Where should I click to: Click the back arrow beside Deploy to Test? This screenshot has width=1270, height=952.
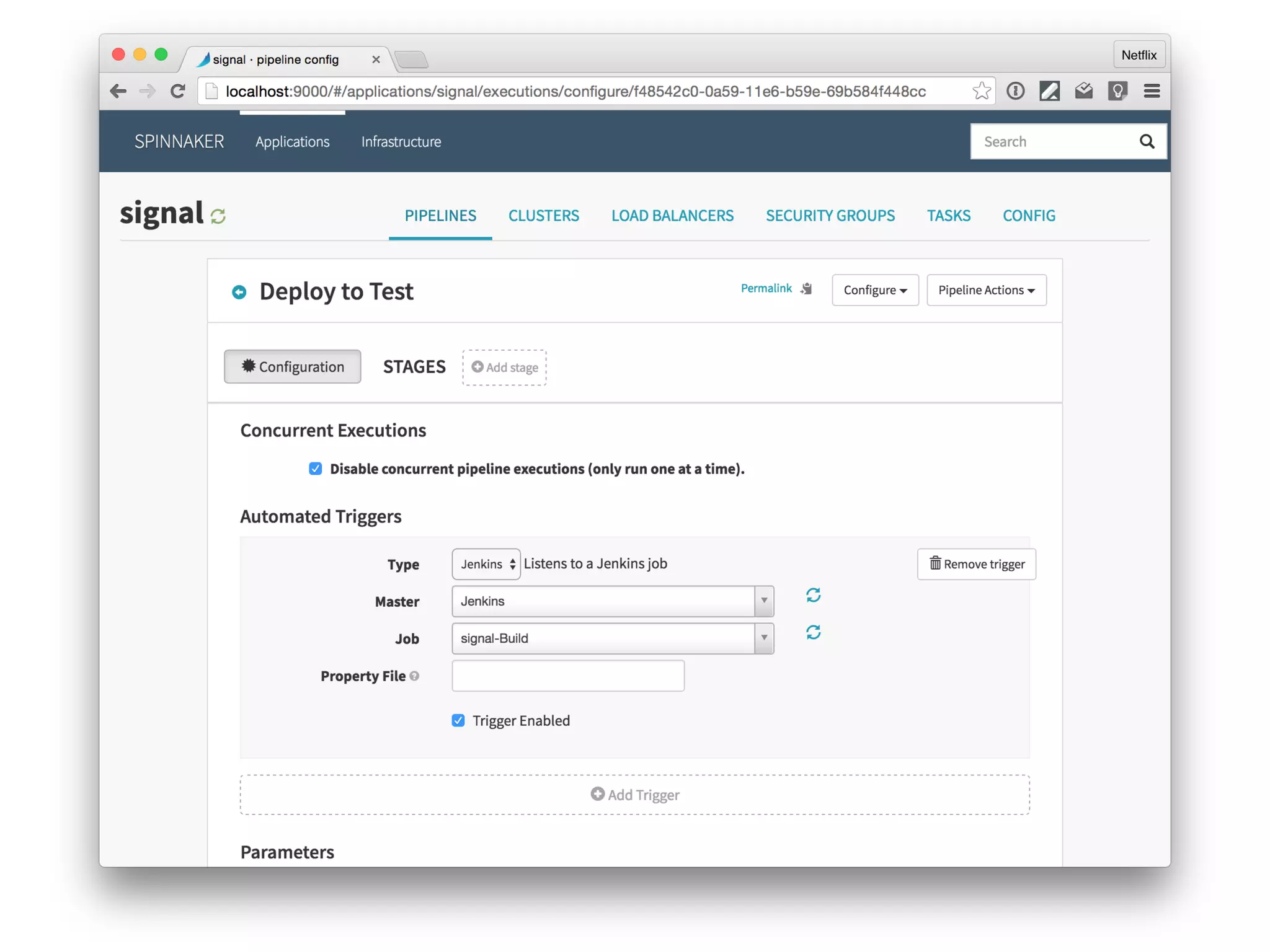click(x=239, y=292)
